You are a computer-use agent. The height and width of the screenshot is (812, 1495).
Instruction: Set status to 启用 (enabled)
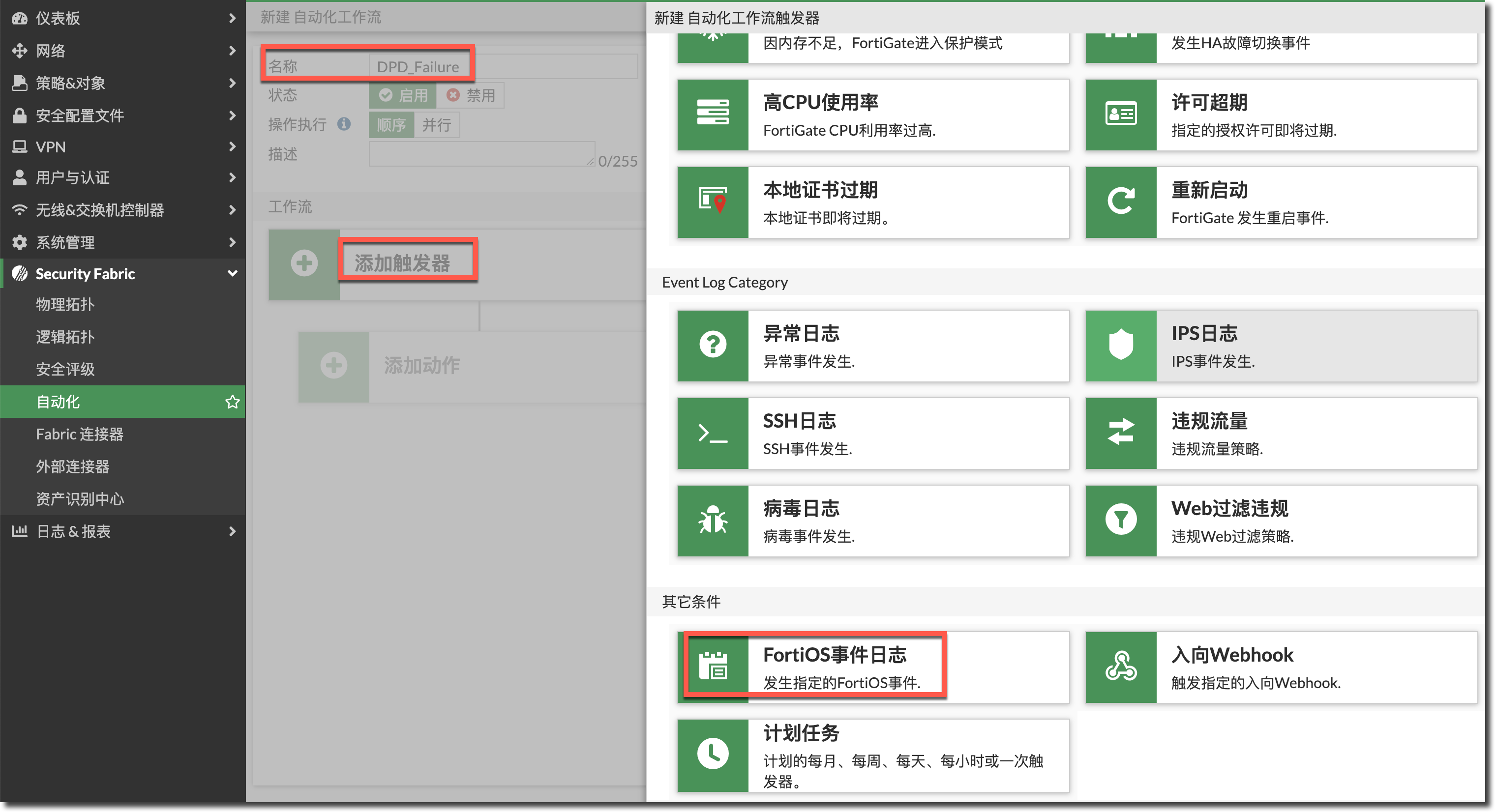[x=403, y=95]
